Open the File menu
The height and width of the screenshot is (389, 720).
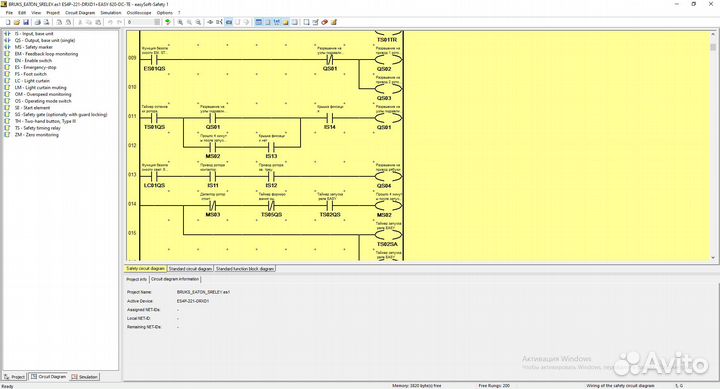[x=9, y=13]
